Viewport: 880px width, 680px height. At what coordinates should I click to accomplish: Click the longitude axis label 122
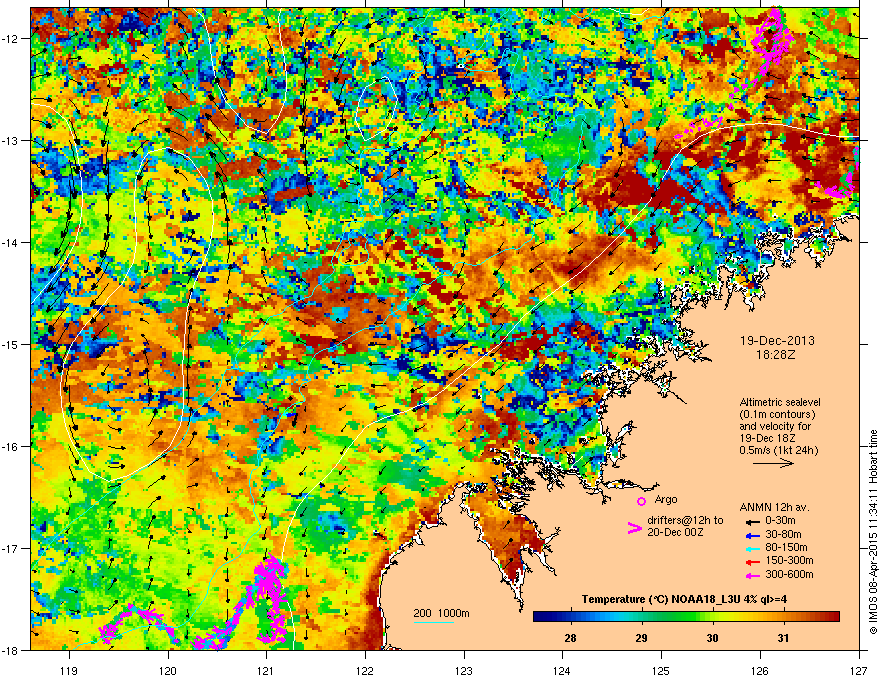[x=365, y=670]
